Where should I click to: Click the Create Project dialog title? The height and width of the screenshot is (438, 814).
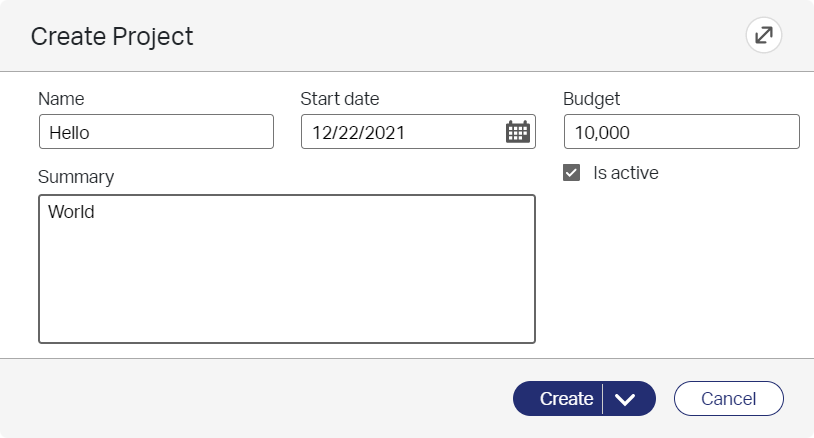point(112,37)
